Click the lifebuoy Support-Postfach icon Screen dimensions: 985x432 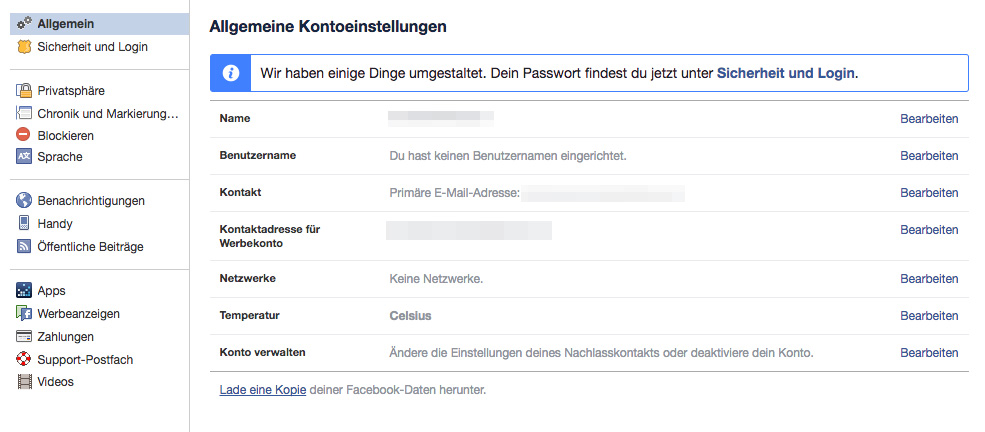tap(25, 359)
